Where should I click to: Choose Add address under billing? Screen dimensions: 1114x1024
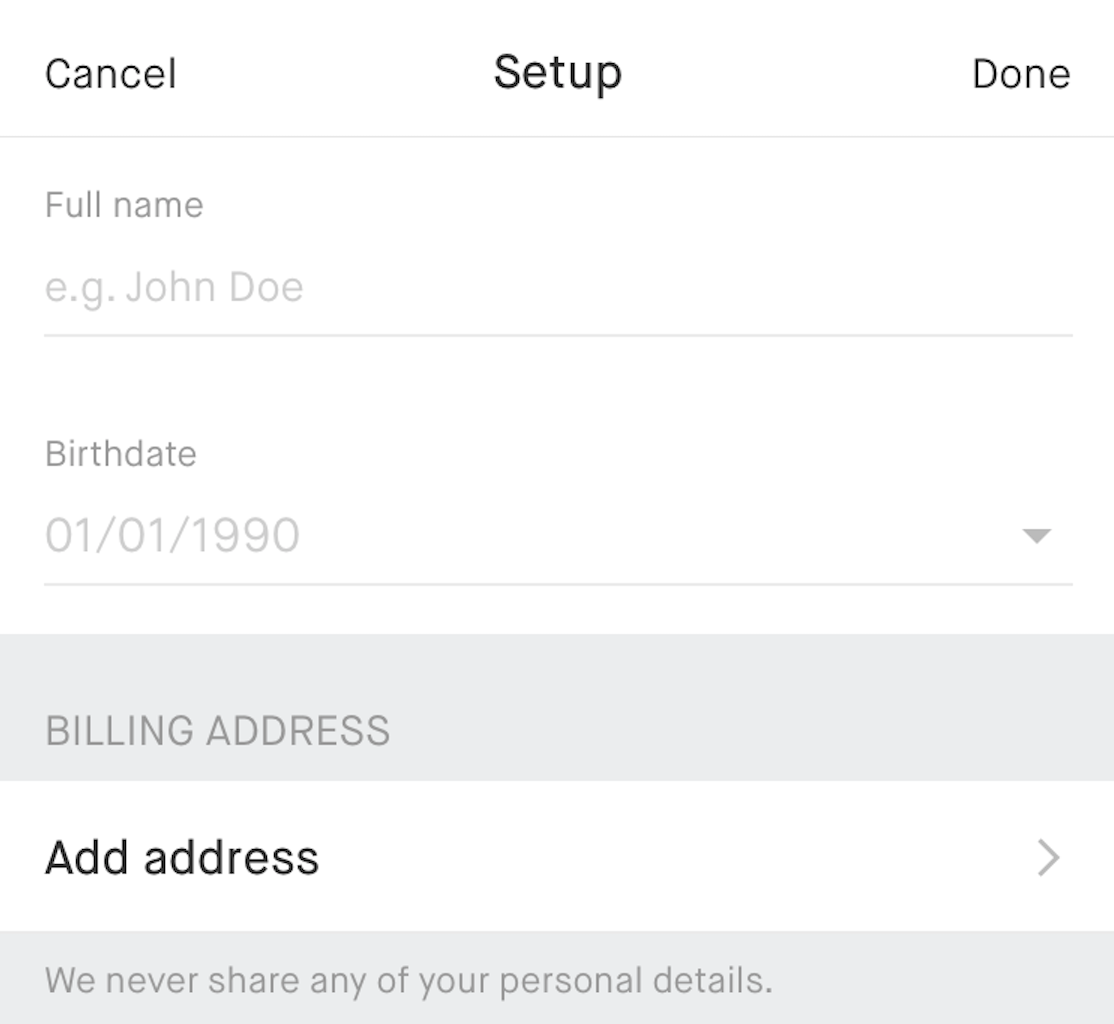point(180,858)
